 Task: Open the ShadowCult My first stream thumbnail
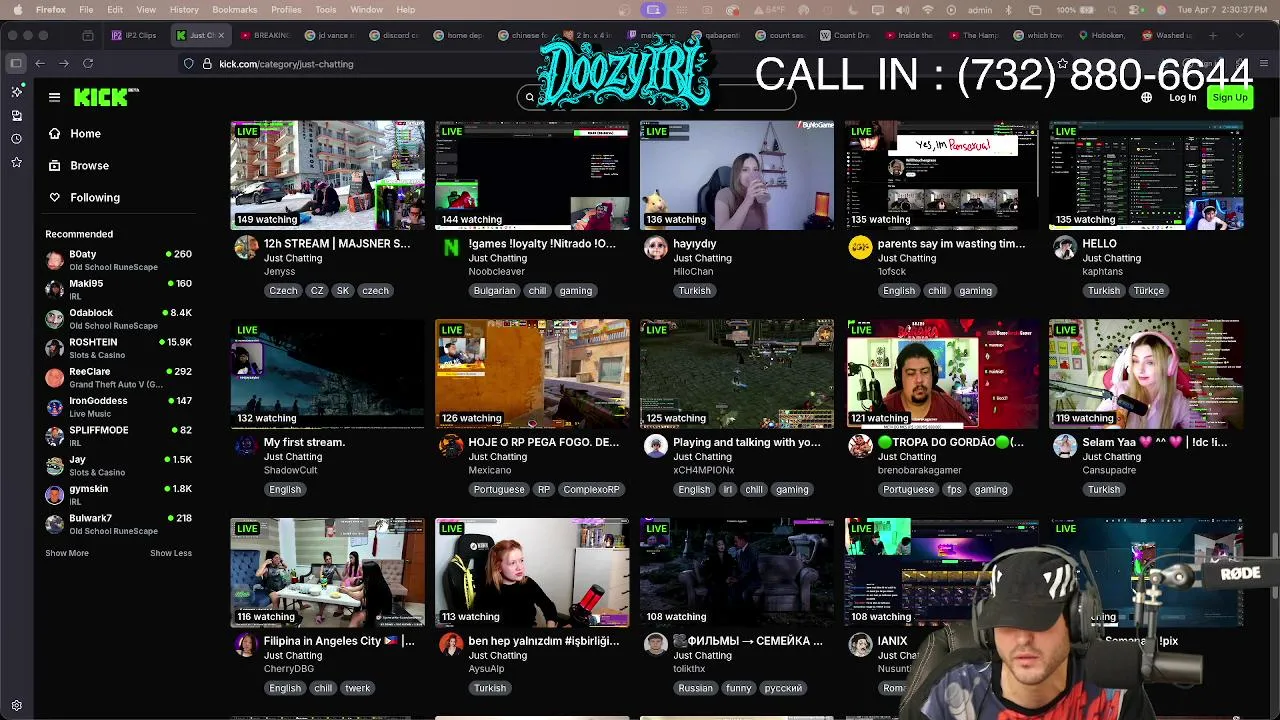pos(327,374)
